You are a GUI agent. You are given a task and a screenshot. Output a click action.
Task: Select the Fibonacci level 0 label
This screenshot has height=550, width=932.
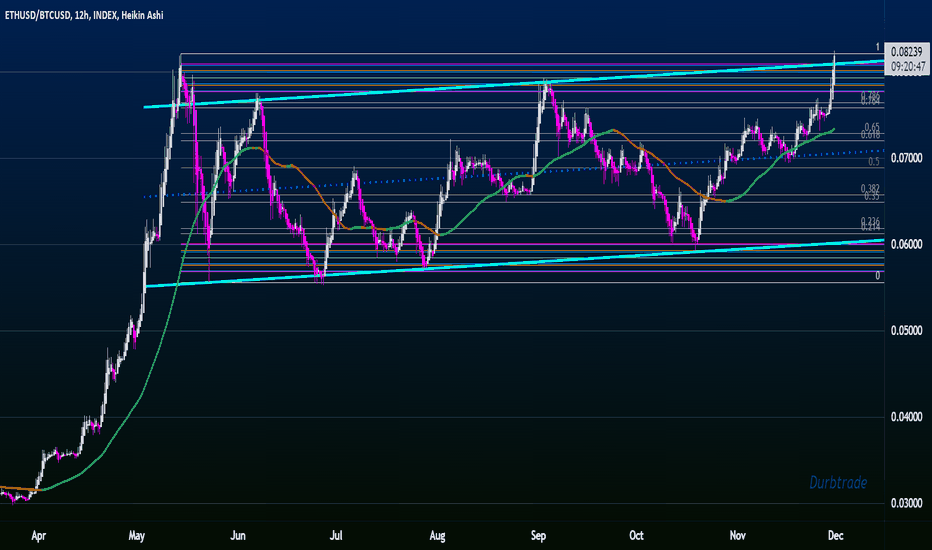click(x=877, y=276)
